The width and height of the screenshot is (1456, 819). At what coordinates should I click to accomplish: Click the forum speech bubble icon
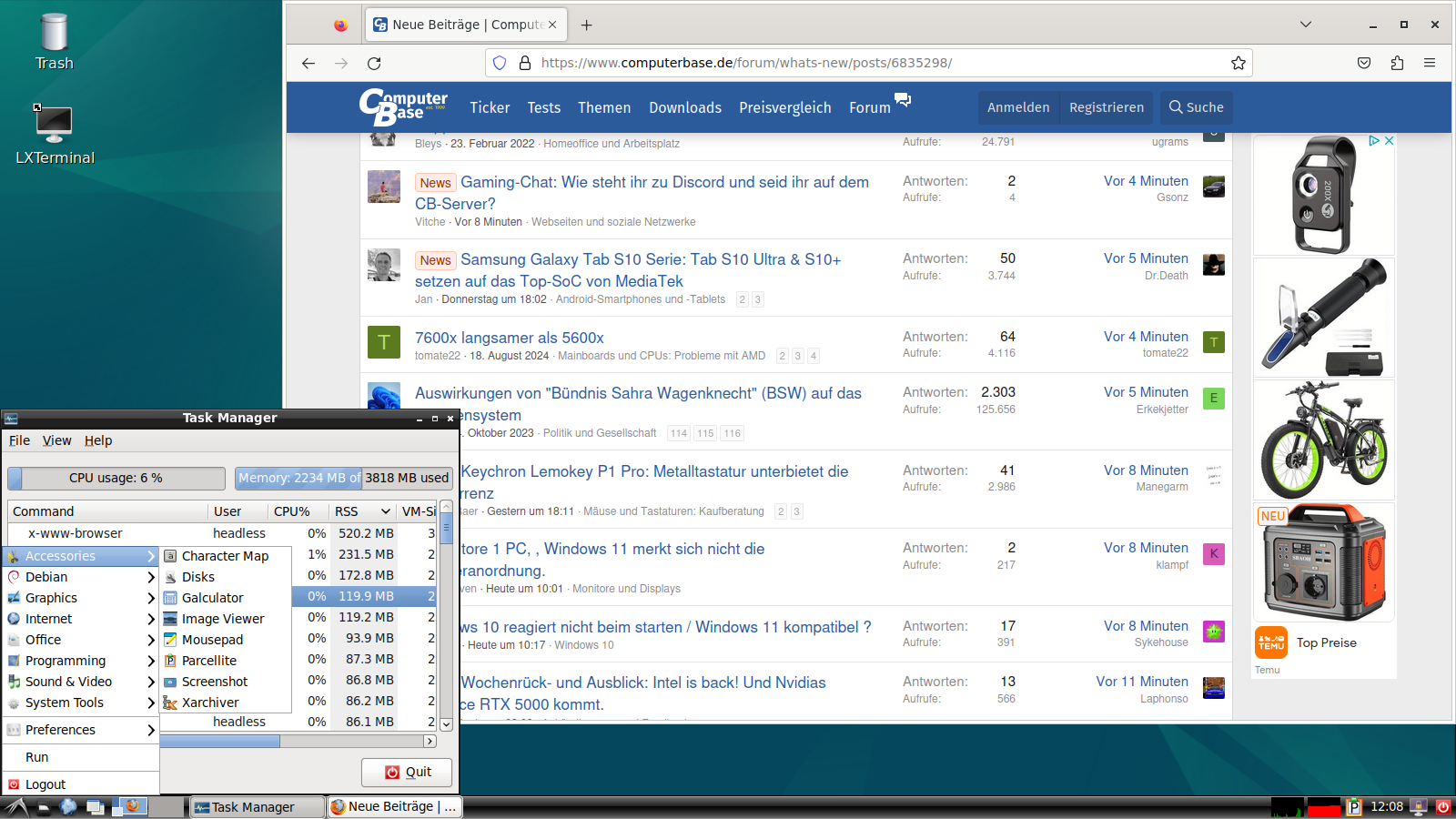(x=903, y=99)
